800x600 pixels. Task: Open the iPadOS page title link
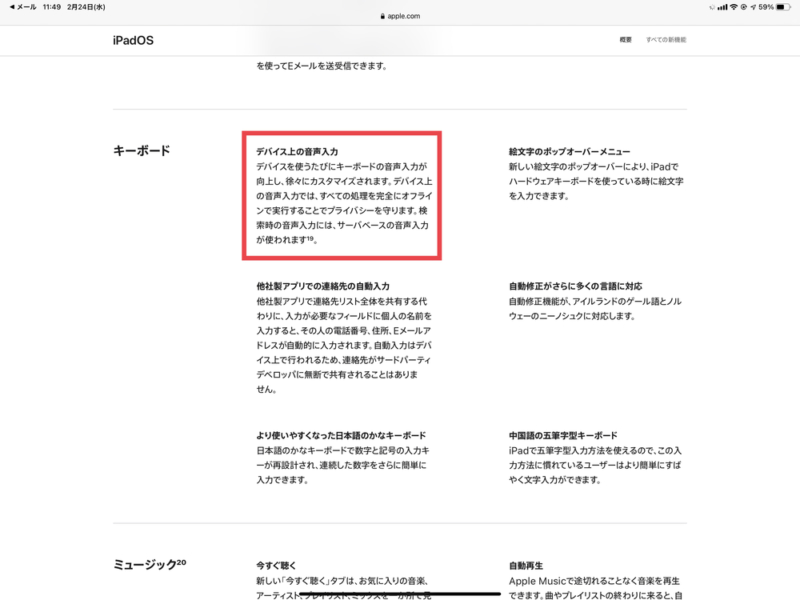(x=133, y=40)
